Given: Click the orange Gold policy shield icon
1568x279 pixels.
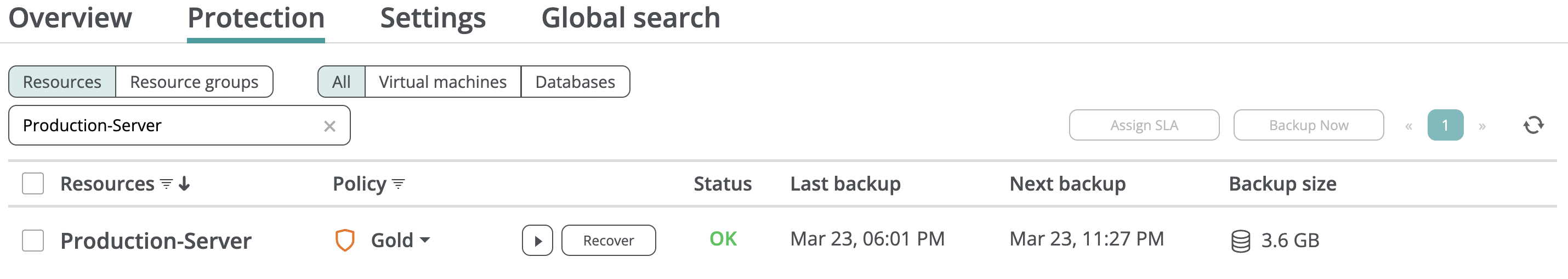Looking at the screenshot, I should point(344,240).
